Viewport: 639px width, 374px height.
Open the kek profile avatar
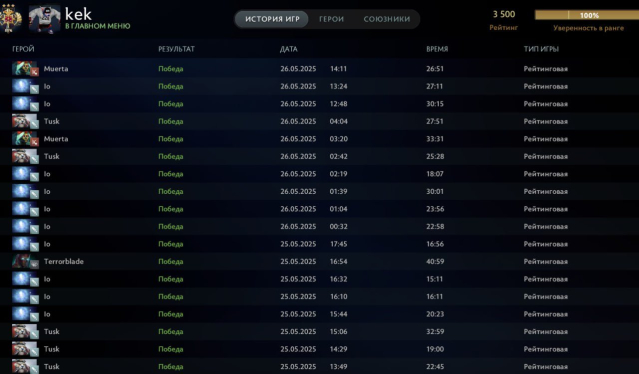pos(44,18)
